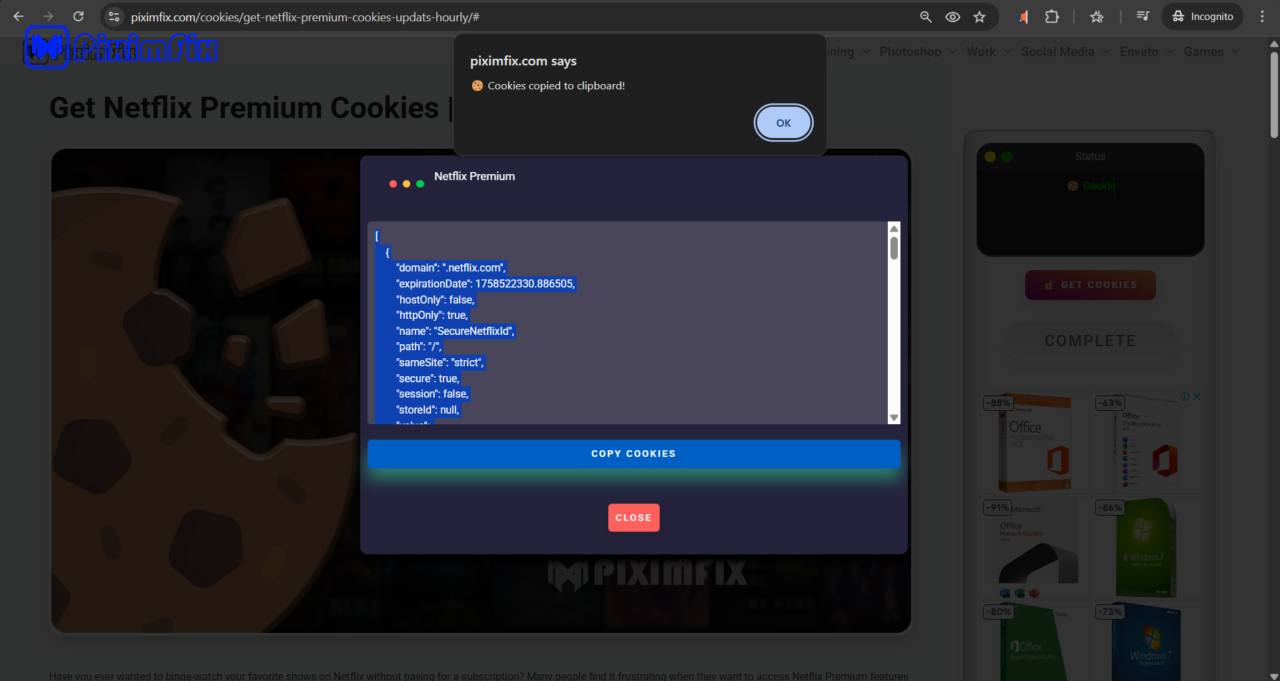The height and width of the screenshot is (681, 1280).
Task: Click the "Status" panel title text
Action: 1091,156
